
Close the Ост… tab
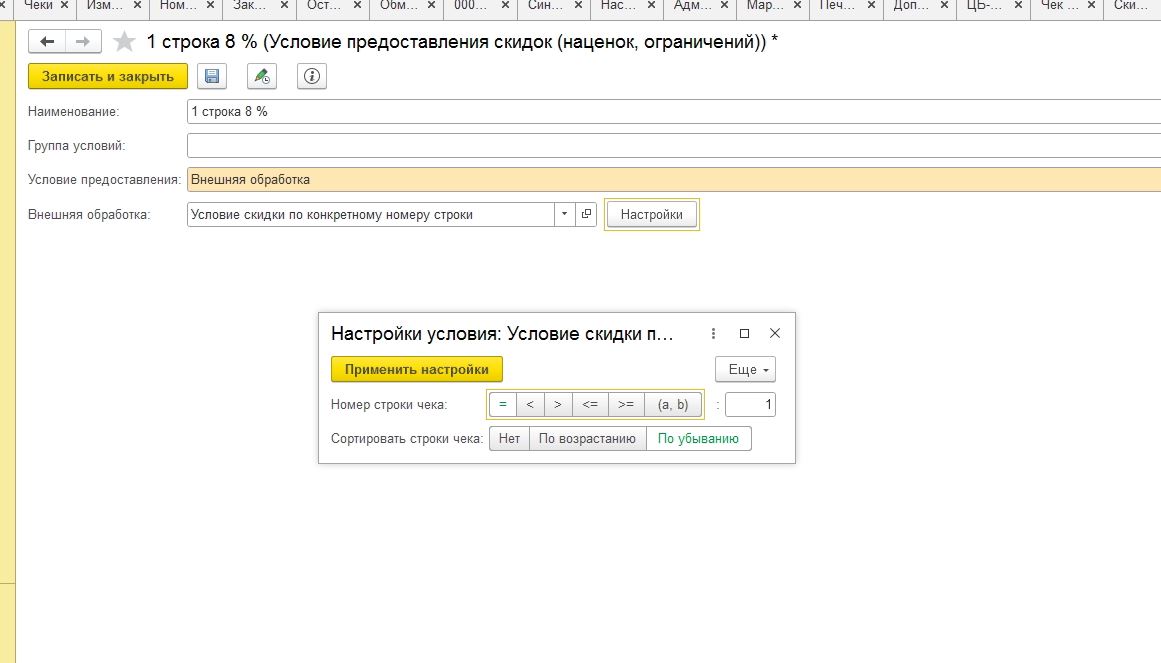pyautogui.click(x=358, y=5)
